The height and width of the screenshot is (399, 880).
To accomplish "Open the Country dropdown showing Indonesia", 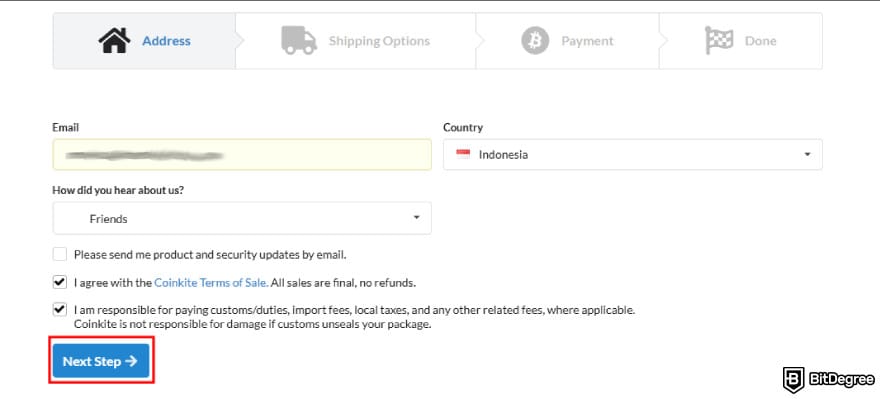I will (633, 154).
